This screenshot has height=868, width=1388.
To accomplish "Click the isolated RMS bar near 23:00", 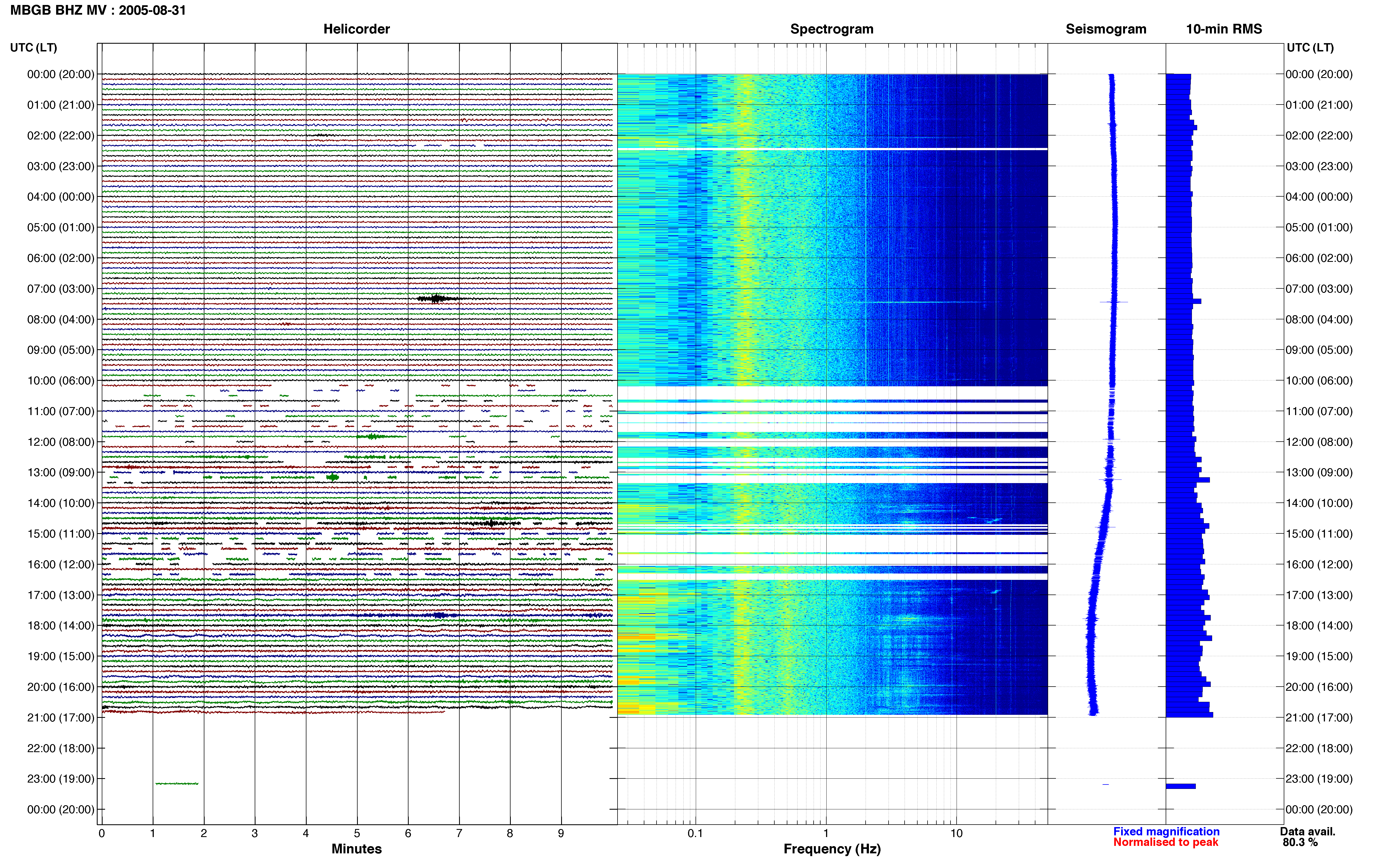I will pyautogui.click(x=1181, y=786).
